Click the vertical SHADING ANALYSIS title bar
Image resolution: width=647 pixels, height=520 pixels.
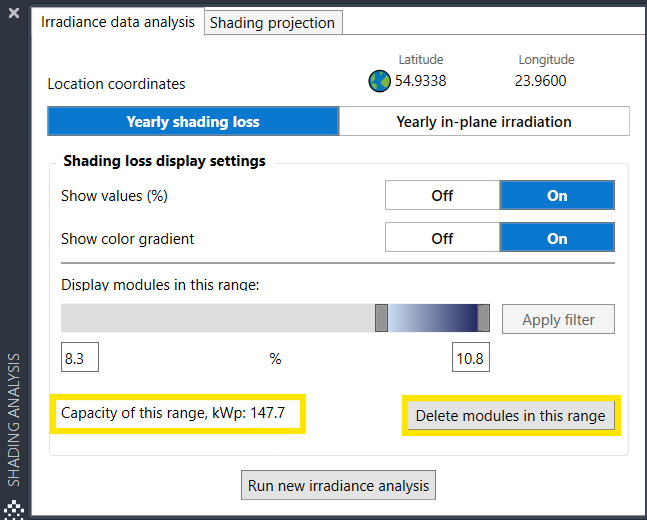(x=14, y=418)
